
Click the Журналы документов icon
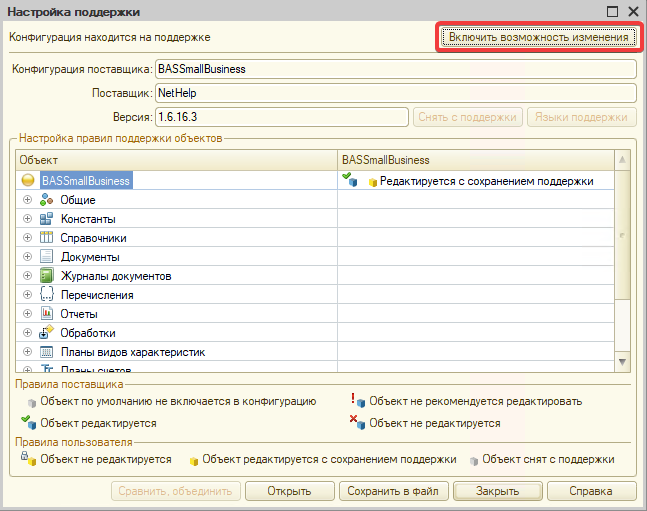pyautogui.click(x=46, y=276)
